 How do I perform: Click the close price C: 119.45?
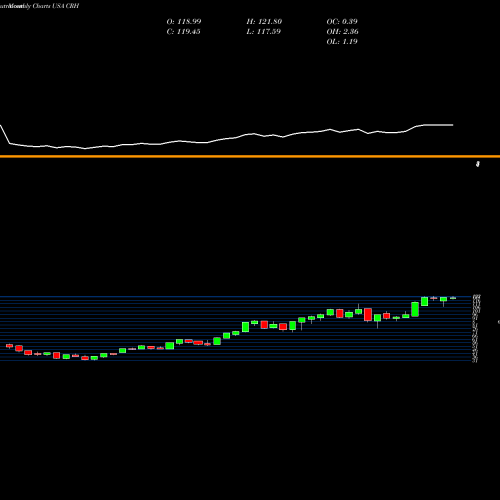pyautogui.click(x=183, y=32)
